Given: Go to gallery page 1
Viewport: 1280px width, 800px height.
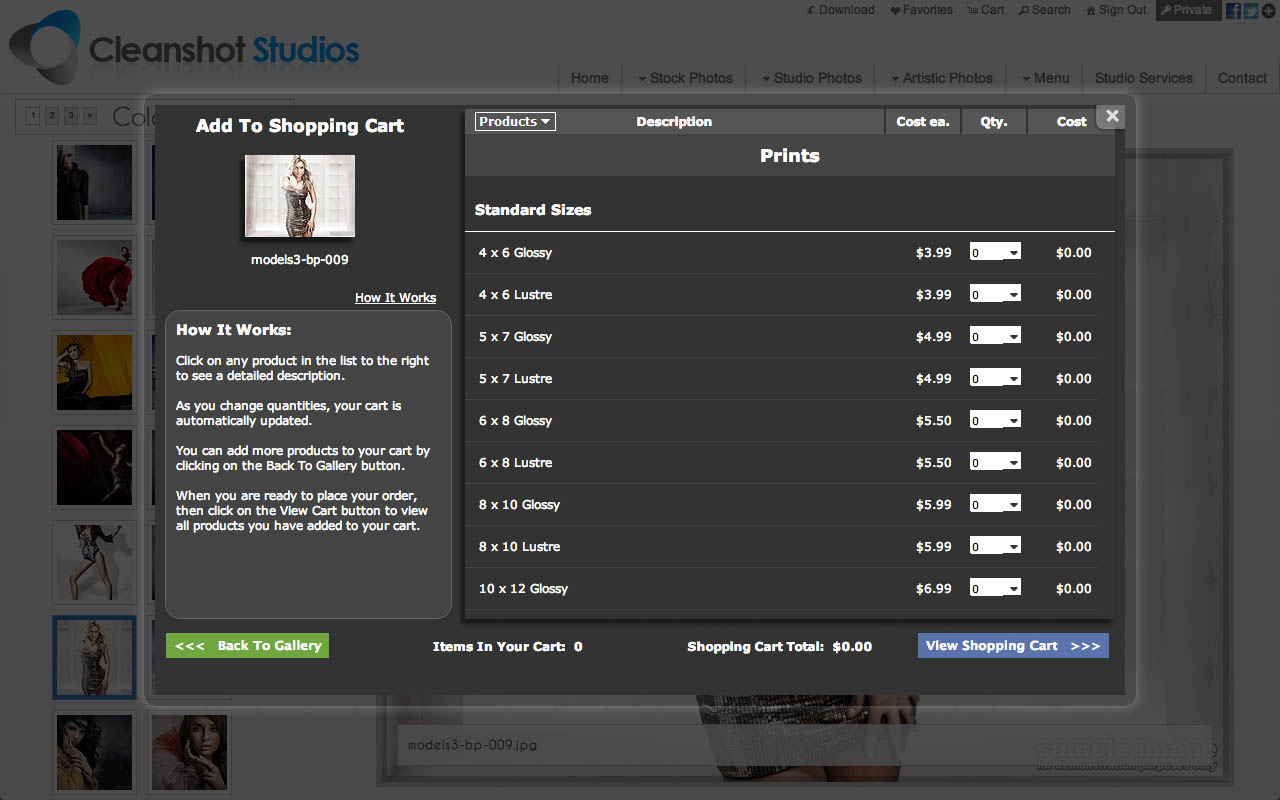Looking at the screenshot, I should point(33,116).
